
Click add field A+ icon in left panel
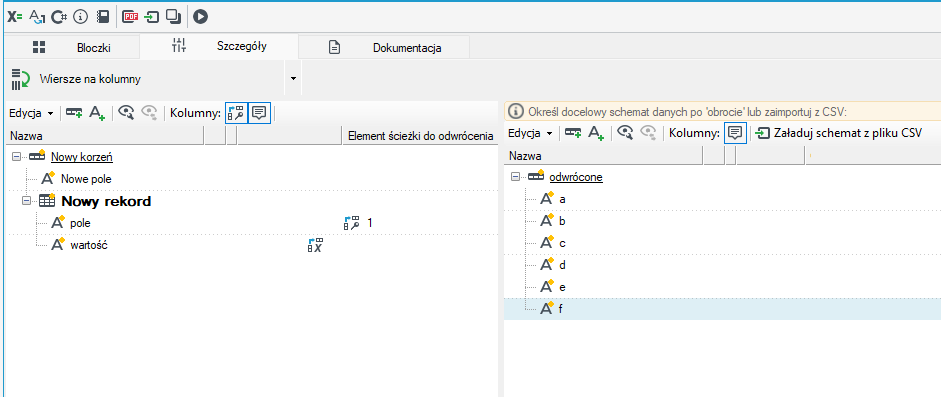tap(97, 113)
